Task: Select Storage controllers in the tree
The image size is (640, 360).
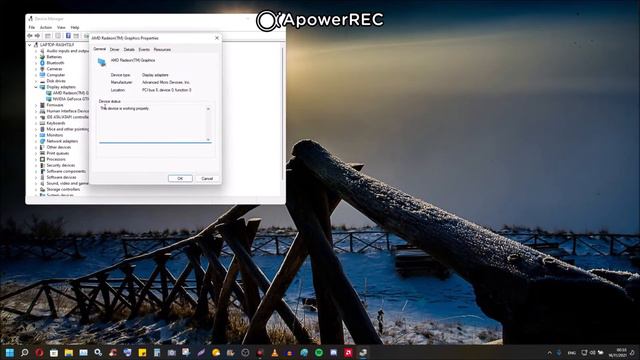Action: (63, 189)
